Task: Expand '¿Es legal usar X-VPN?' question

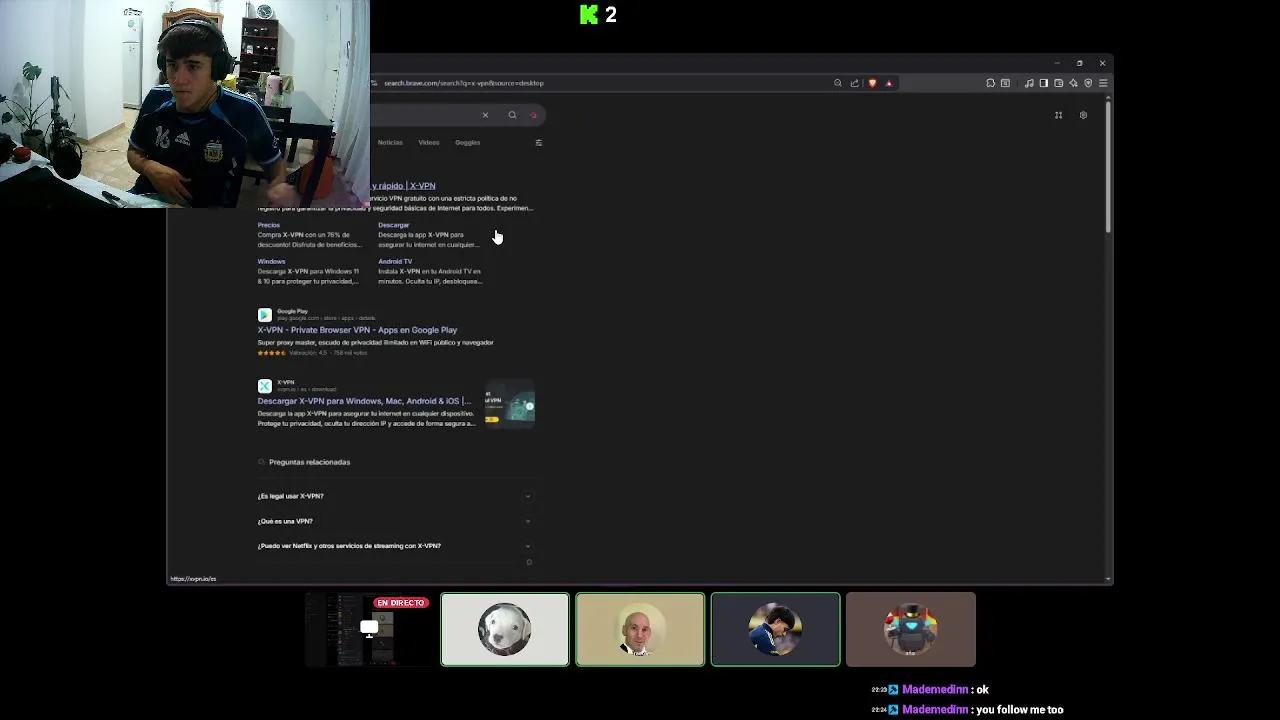Action: tap(395, 496)
